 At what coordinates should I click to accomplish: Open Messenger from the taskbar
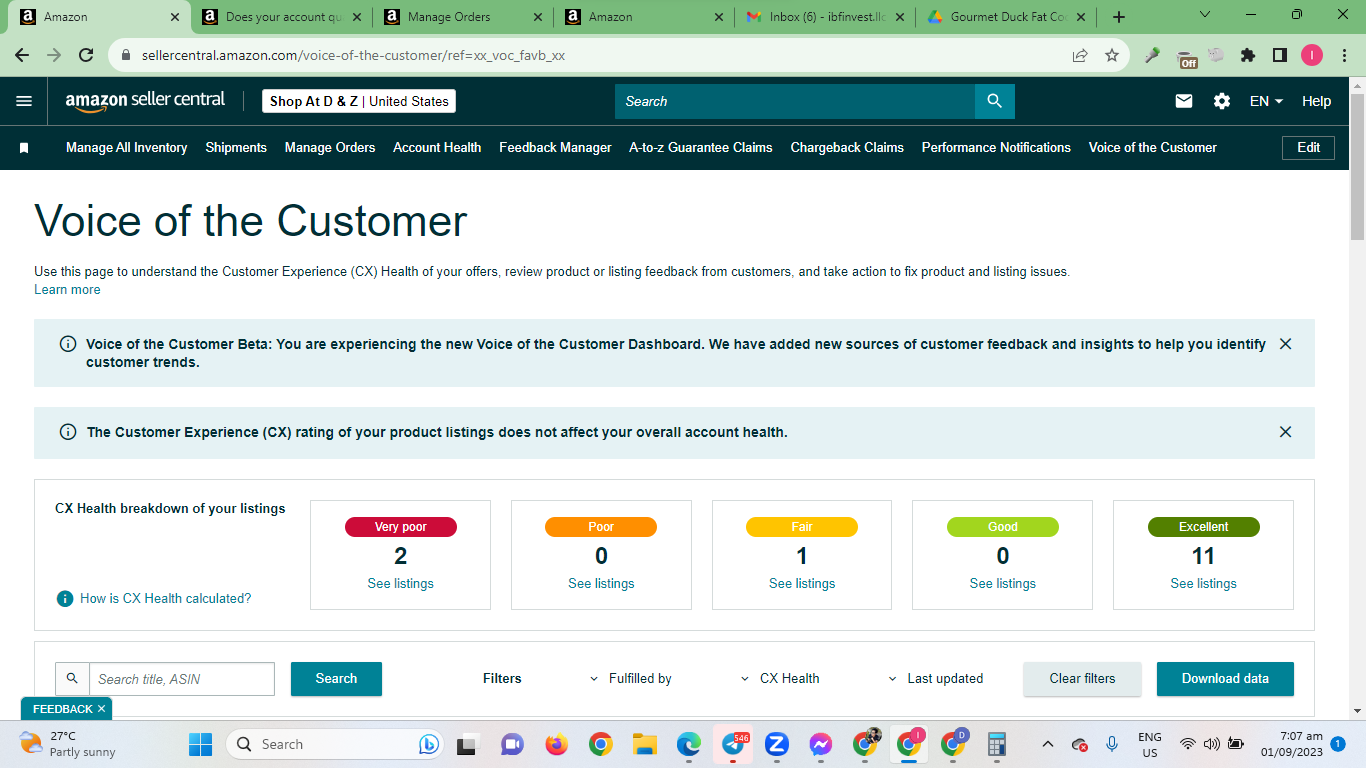coord(821,744)
